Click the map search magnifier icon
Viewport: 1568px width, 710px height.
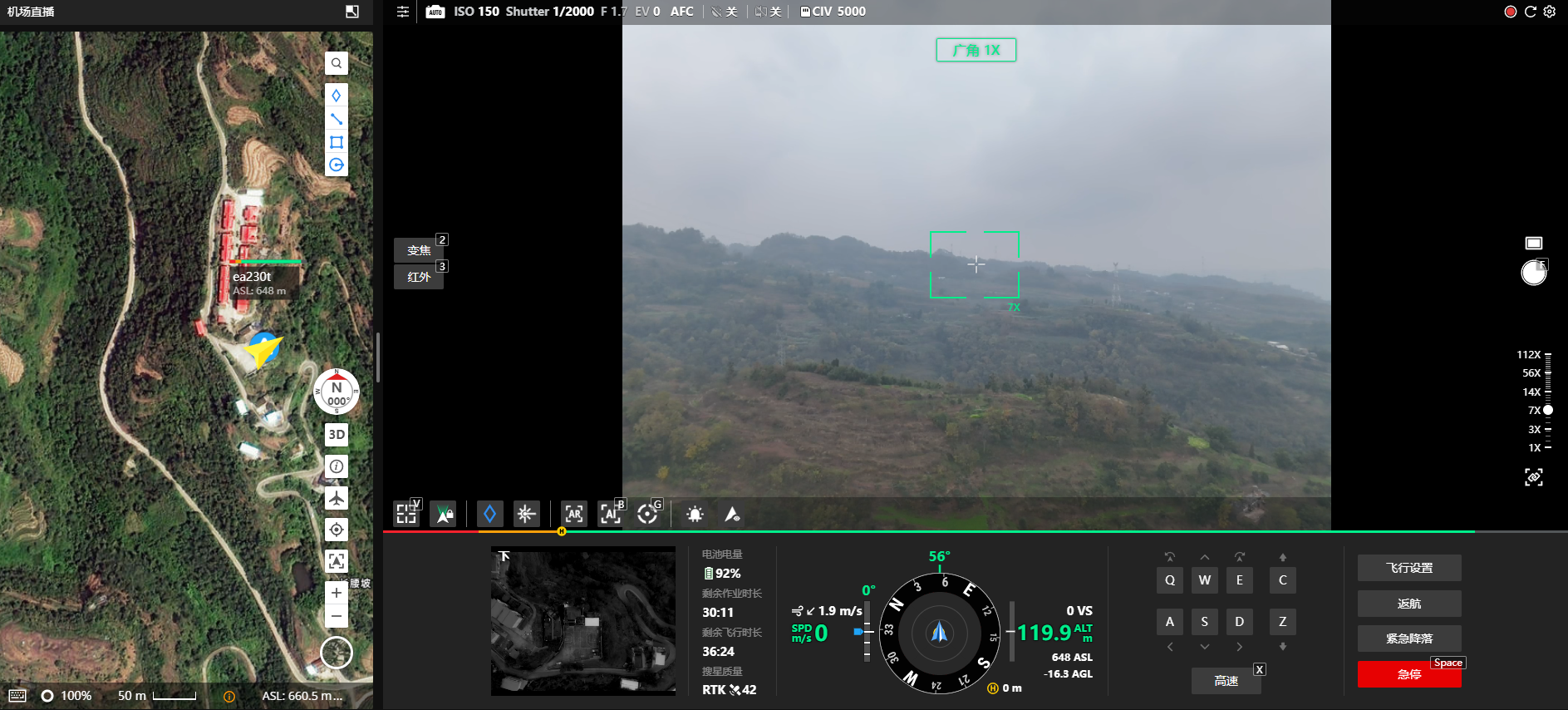point(336,63)
